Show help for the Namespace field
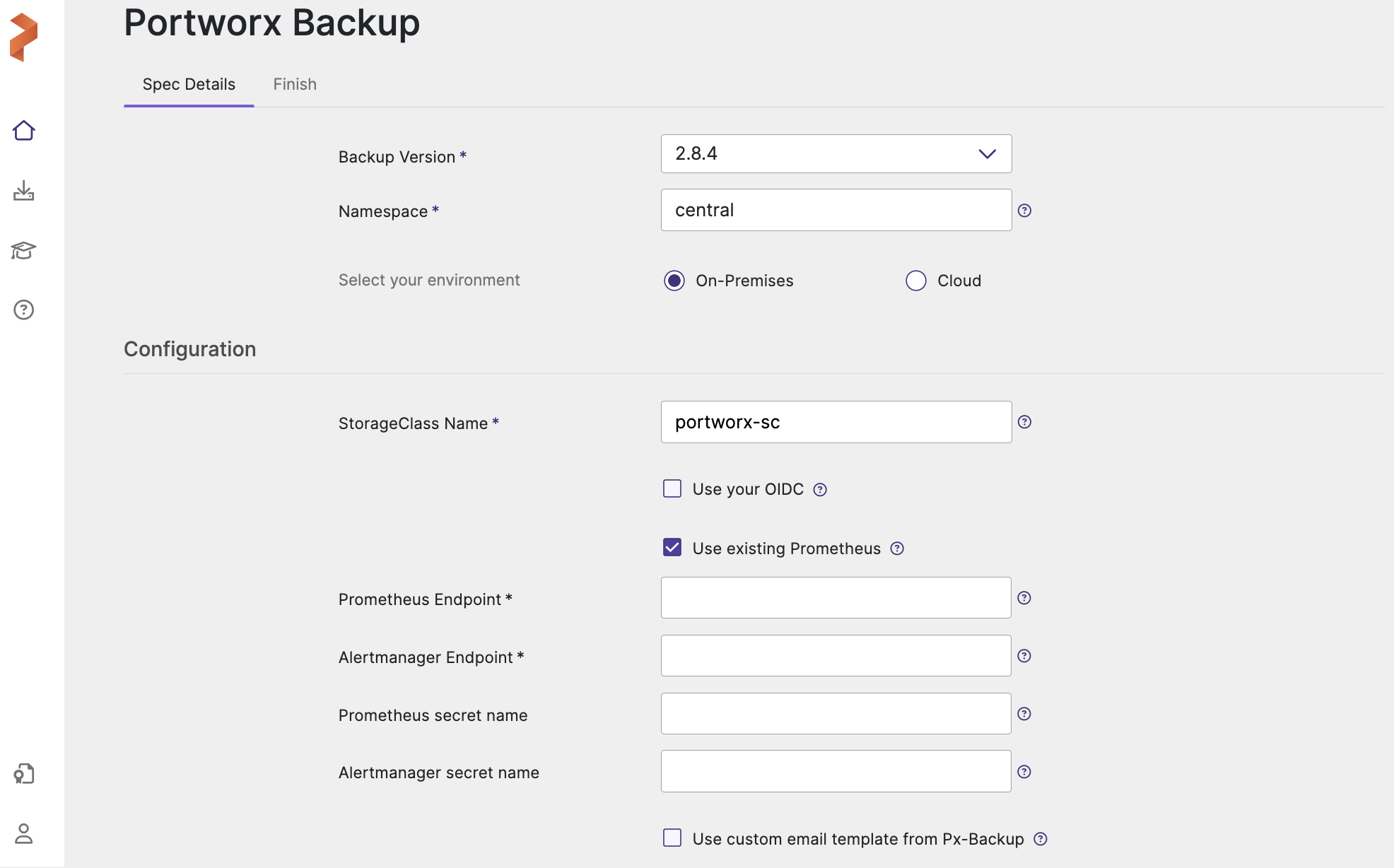 pyautogui.click(x=1024, y=211)
